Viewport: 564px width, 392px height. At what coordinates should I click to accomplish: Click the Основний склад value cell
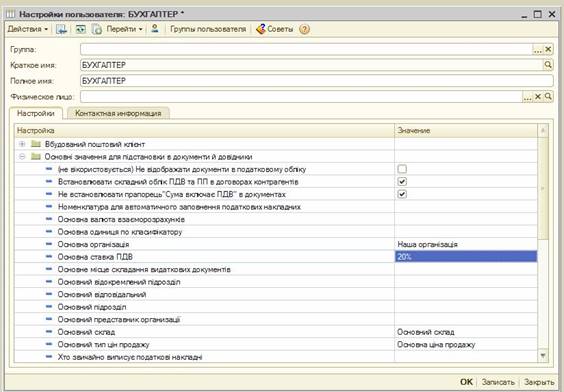pos(466,332)
